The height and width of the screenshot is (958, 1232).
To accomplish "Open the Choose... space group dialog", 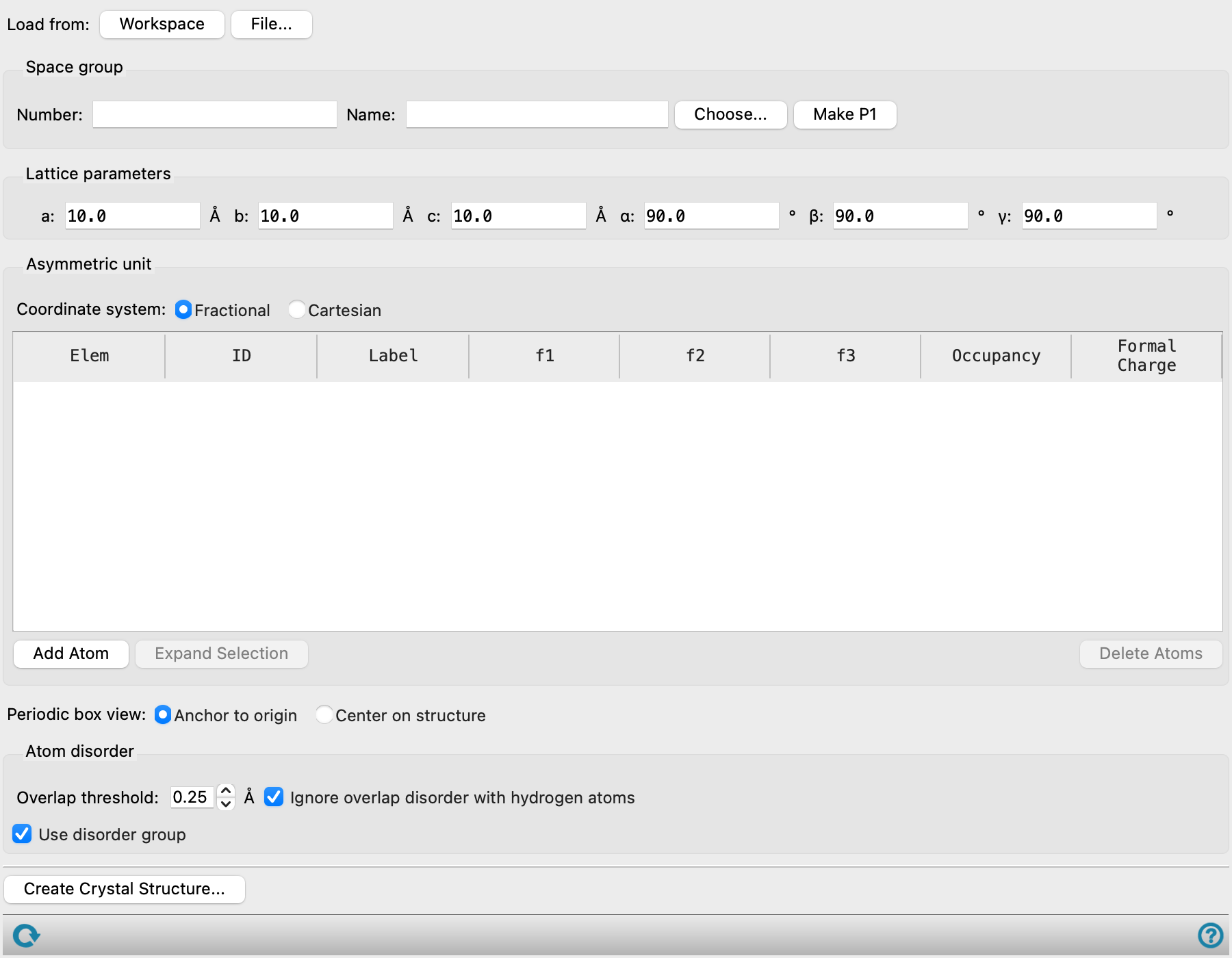I will pos(730,114).
